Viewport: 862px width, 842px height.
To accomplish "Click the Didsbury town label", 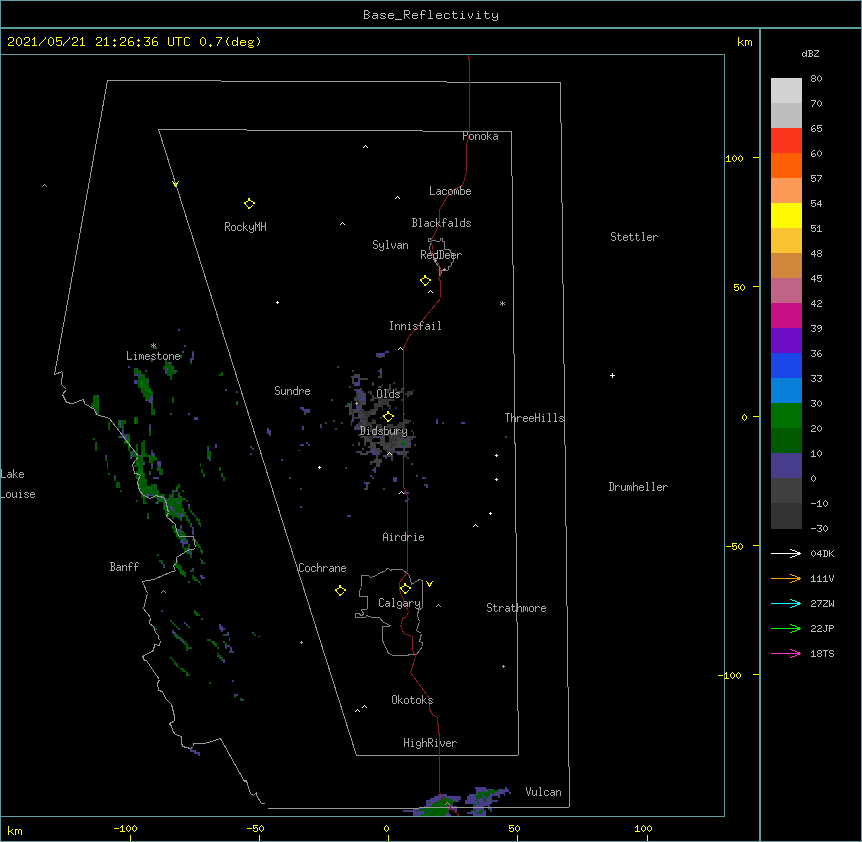I will (x=384, y=431).
